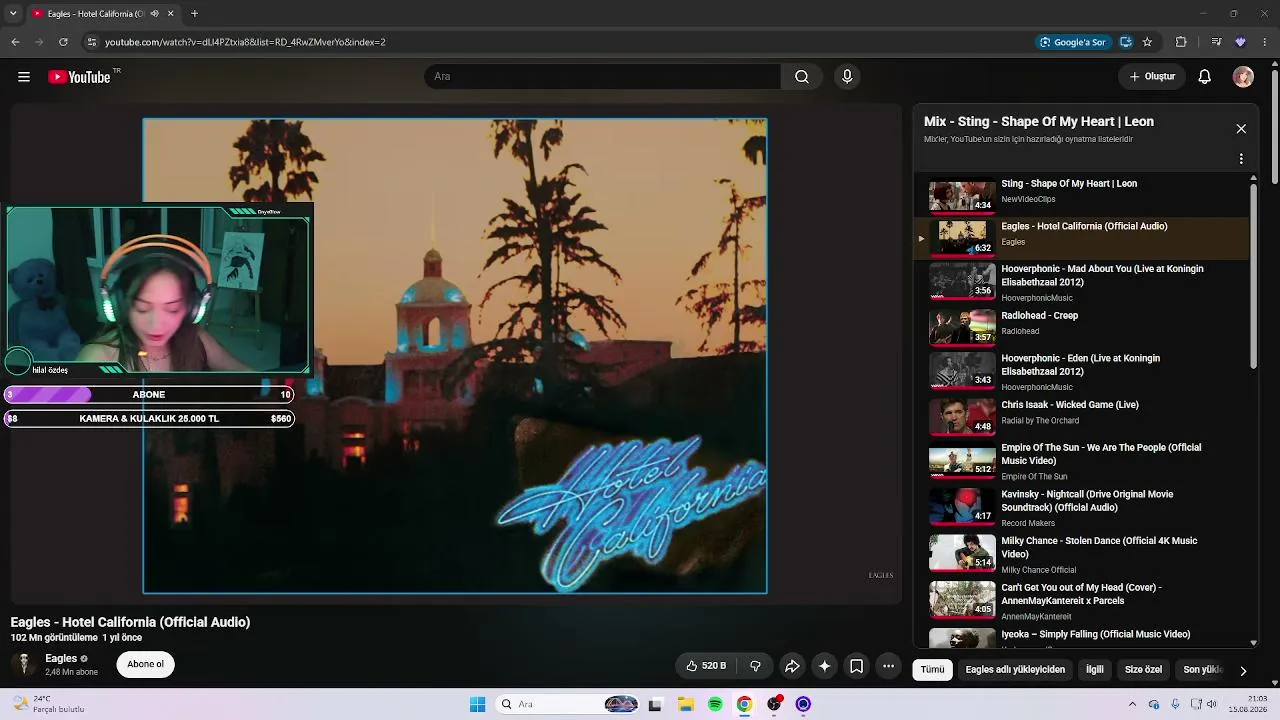Viewport: 1280px width, 720px height.
Task: Open the Windows Start menu
Action: pos(477,704)
